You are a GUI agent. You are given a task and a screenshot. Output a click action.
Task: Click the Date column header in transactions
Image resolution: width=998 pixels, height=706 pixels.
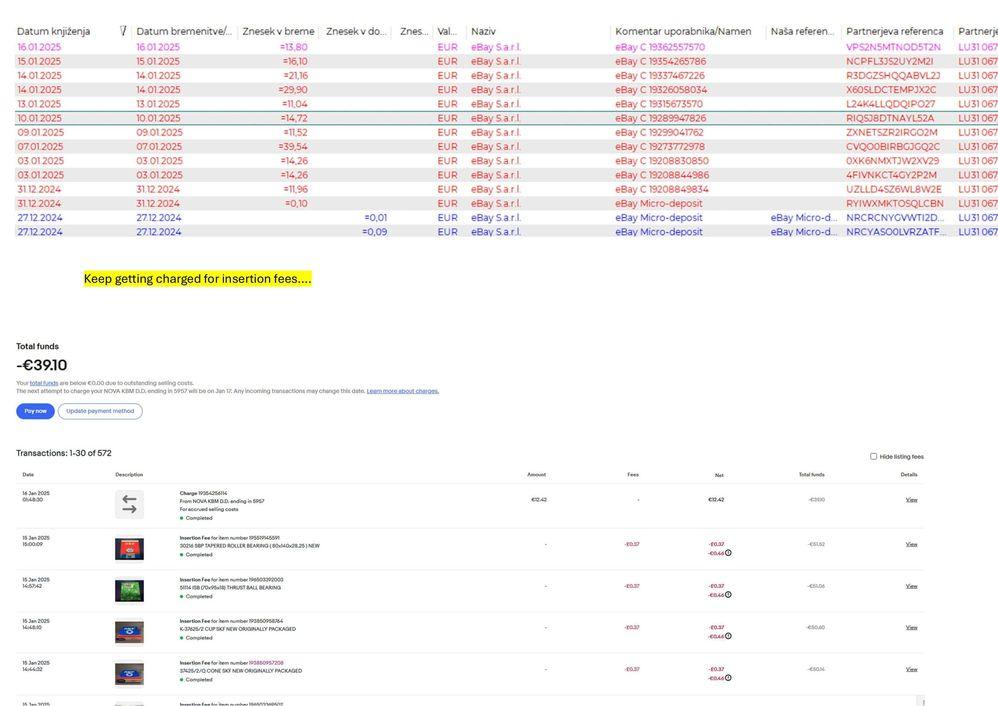[x=28, y=474]
